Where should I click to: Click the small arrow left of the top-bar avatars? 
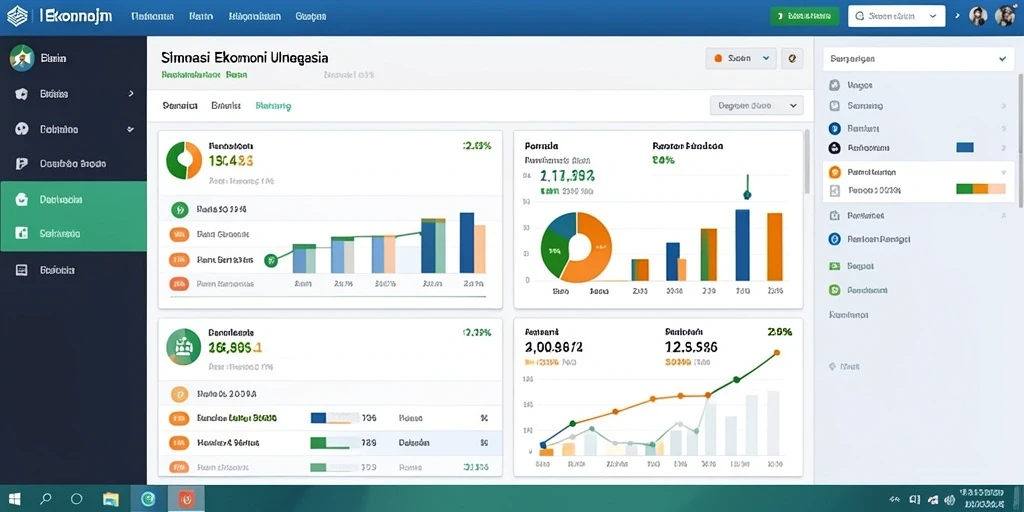pos(958,16)
